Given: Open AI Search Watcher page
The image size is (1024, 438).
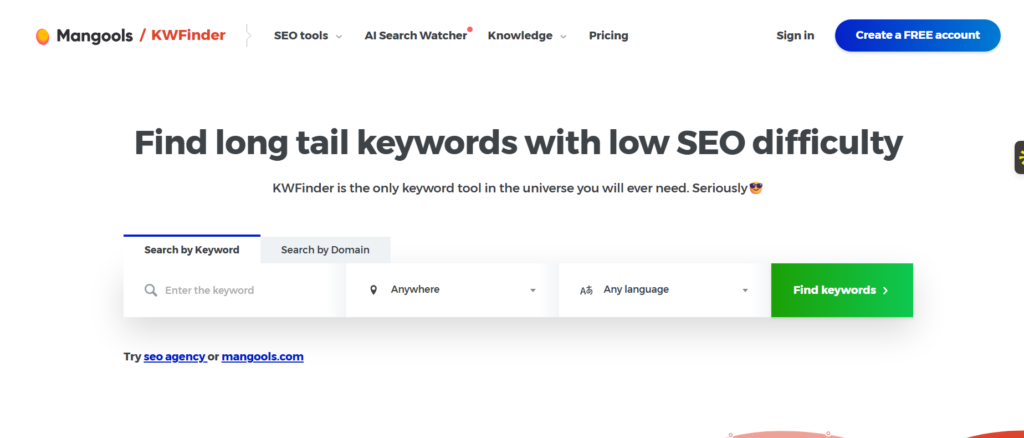Looking at the screenshot, I should pos(415,36).
